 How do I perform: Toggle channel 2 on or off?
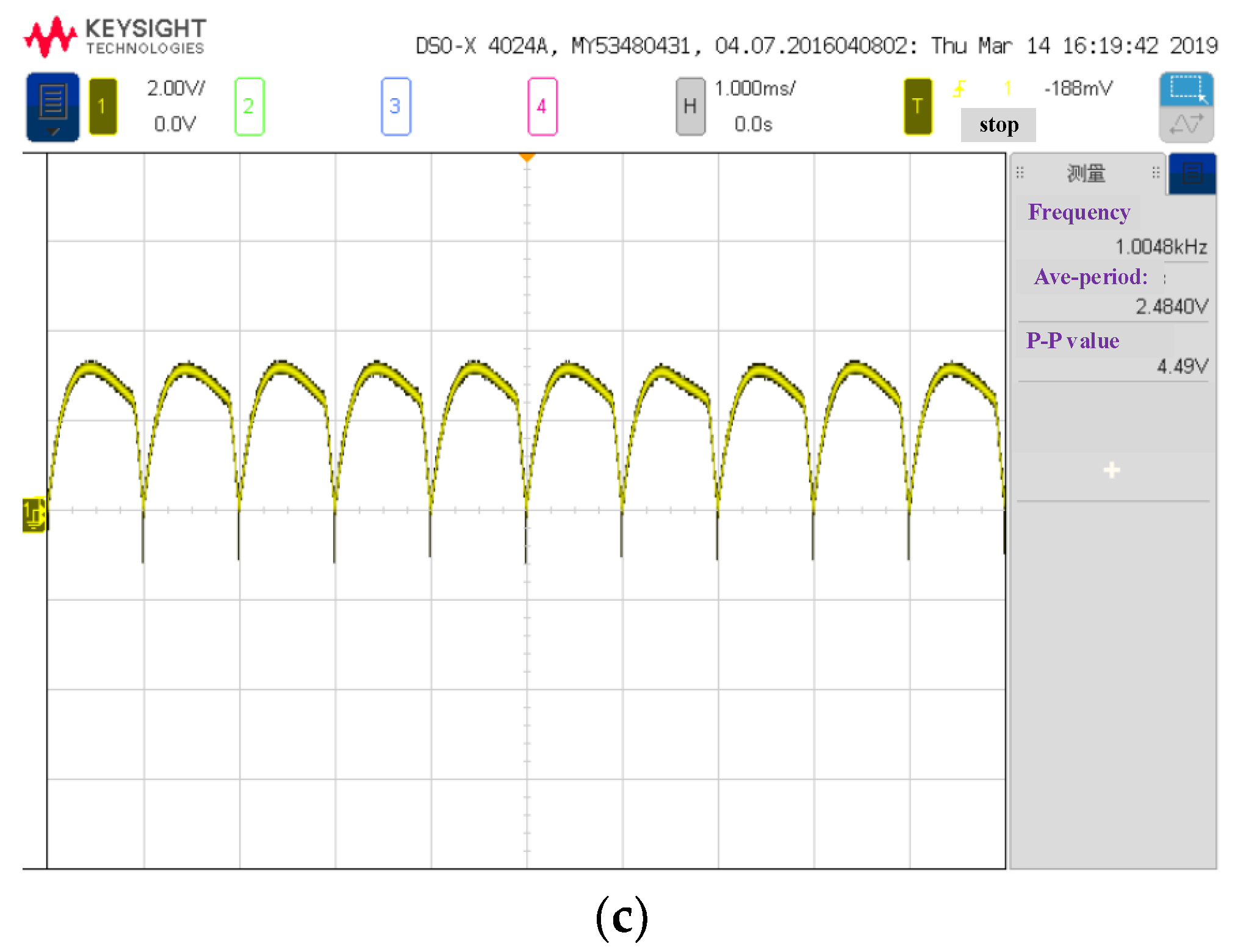[x=249, y=107]
